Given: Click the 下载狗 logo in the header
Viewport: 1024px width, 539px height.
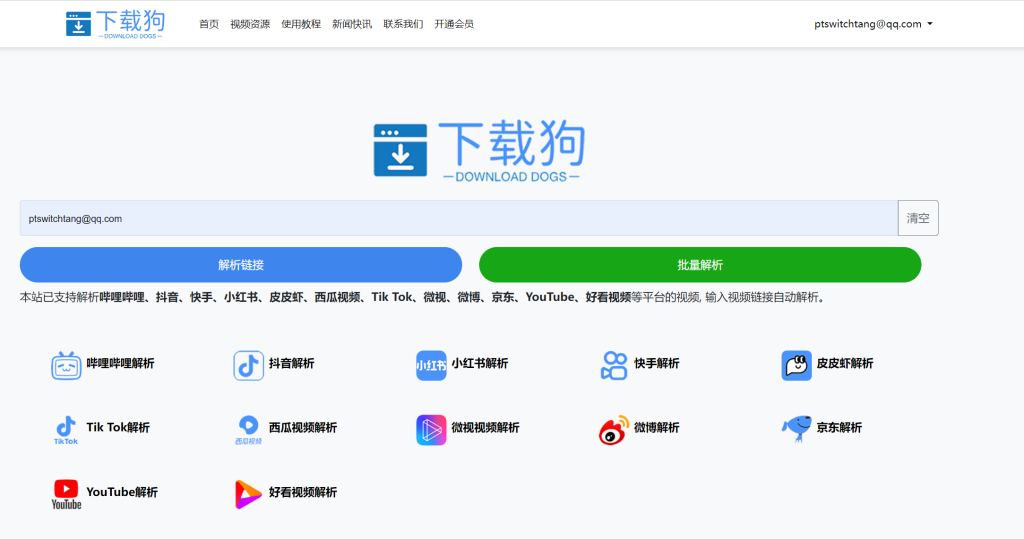Looking at the screenshot, I should click(x=116, y=24).
